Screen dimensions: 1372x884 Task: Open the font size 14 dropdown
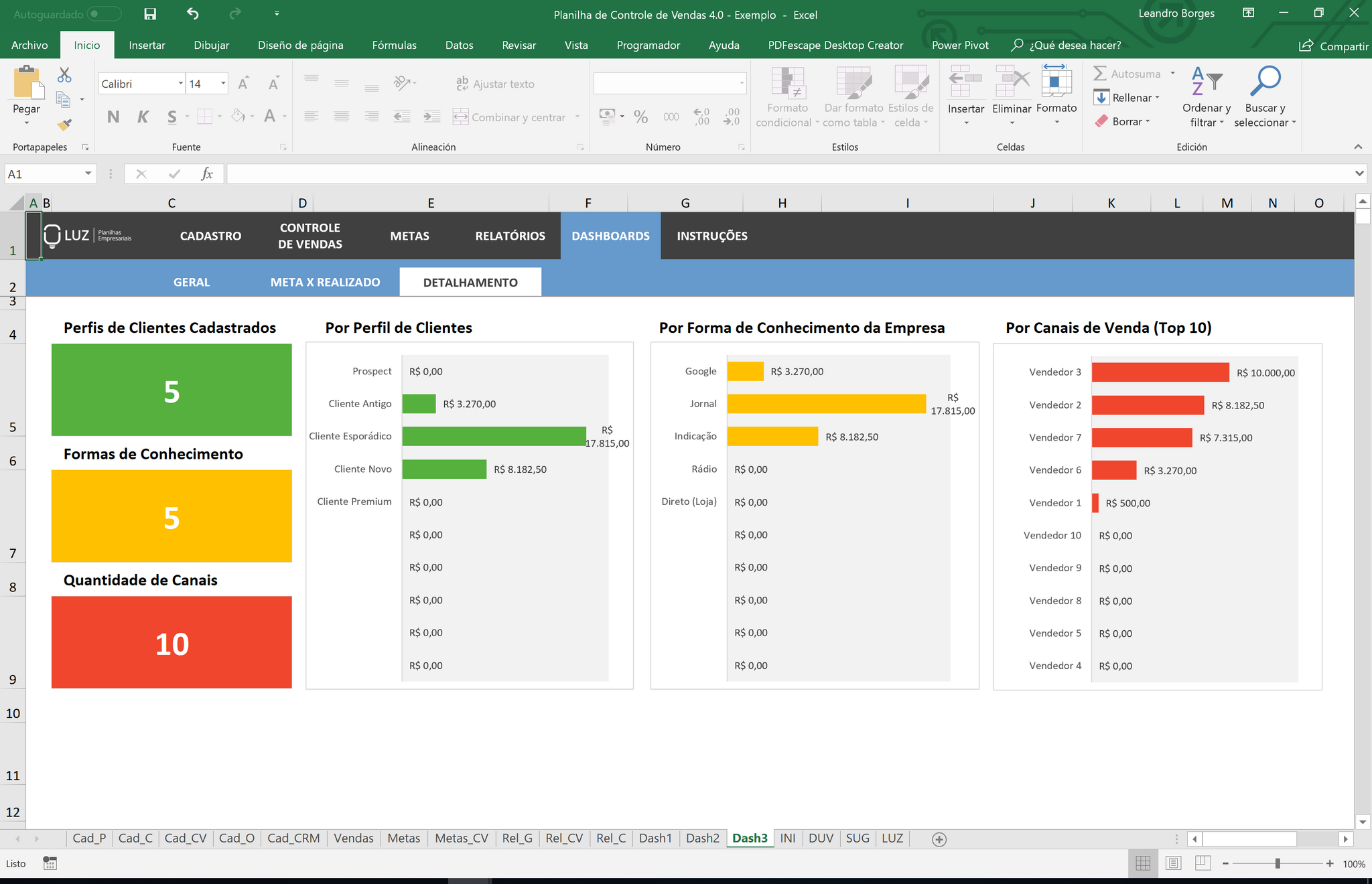pos(223,84)
